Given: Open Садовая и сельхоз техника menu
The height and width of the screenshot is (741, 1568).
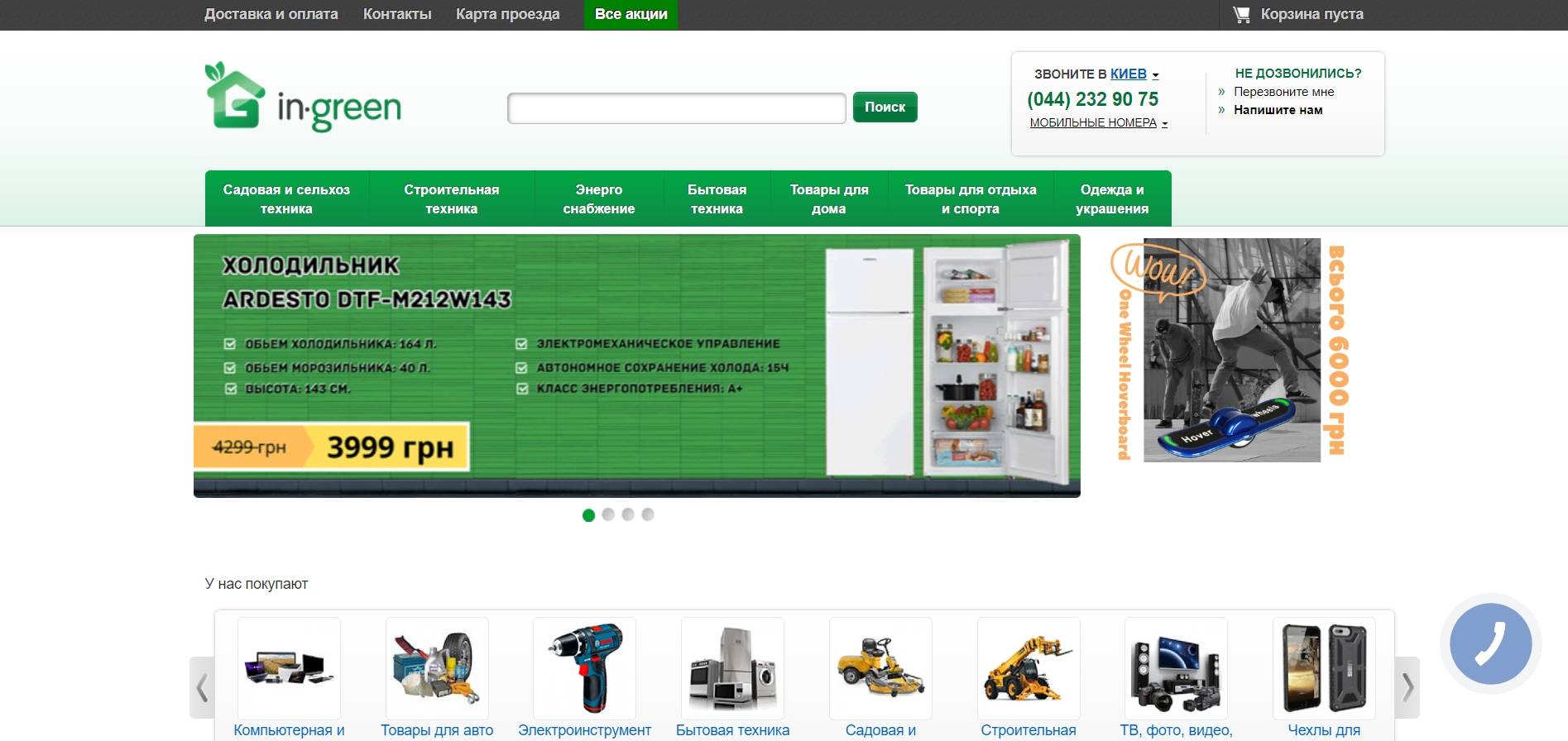Looking at the screenshot, I should pyautogui.click(x=286, y=198).
